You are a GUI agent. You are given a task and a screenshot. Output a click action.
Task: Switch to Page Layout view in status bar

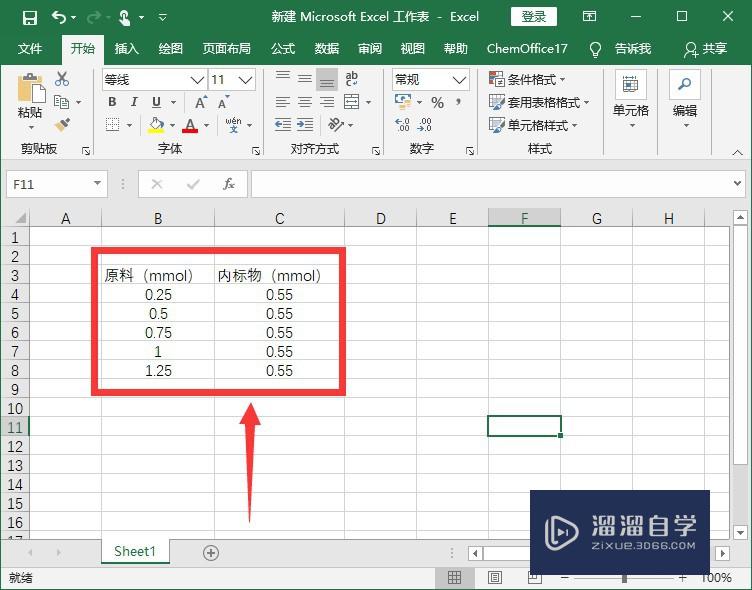[x=495, y=578]
